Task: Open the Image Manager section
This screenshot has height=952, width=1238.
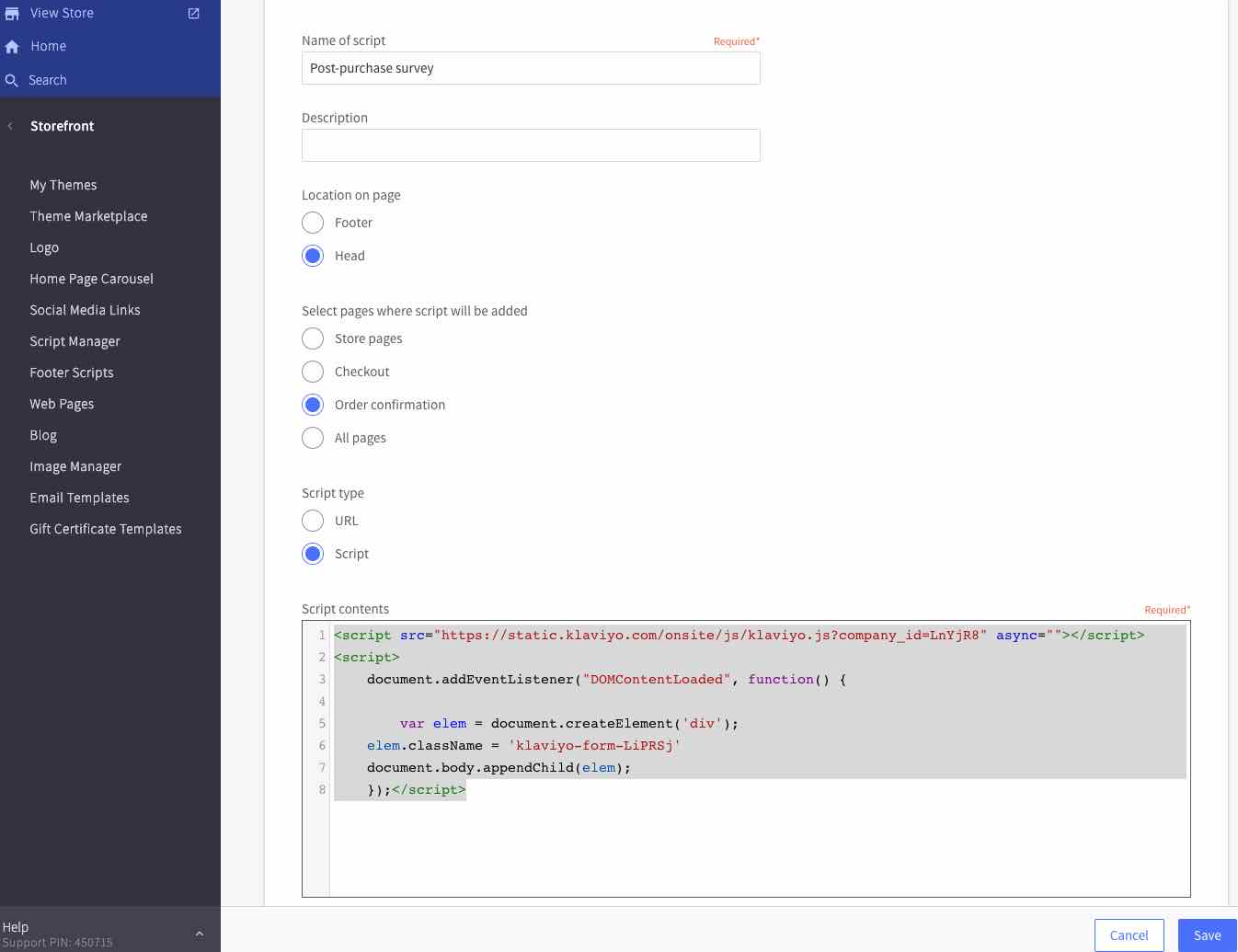Action: point(76,466)
